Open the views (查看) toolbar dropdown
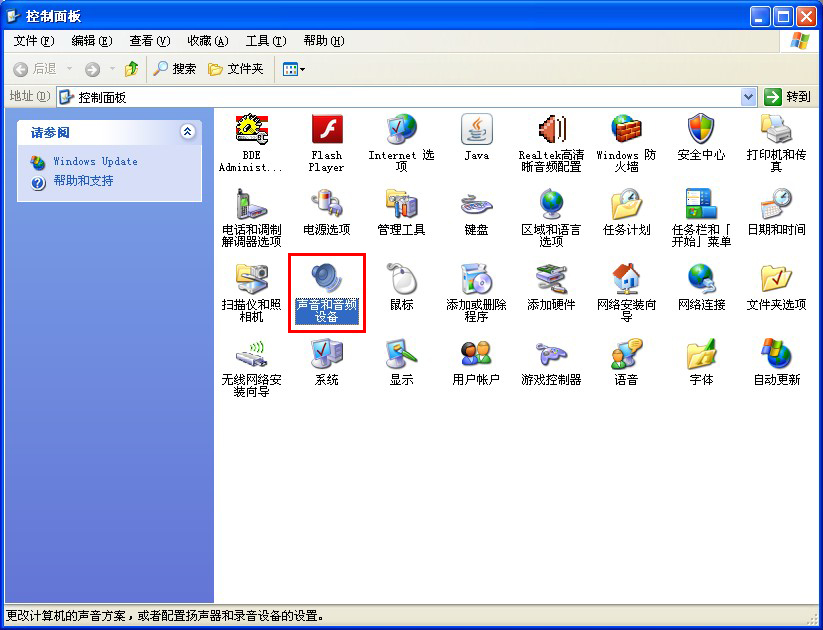This screenshot has height=630, width=823. click(x=294, y=69)
